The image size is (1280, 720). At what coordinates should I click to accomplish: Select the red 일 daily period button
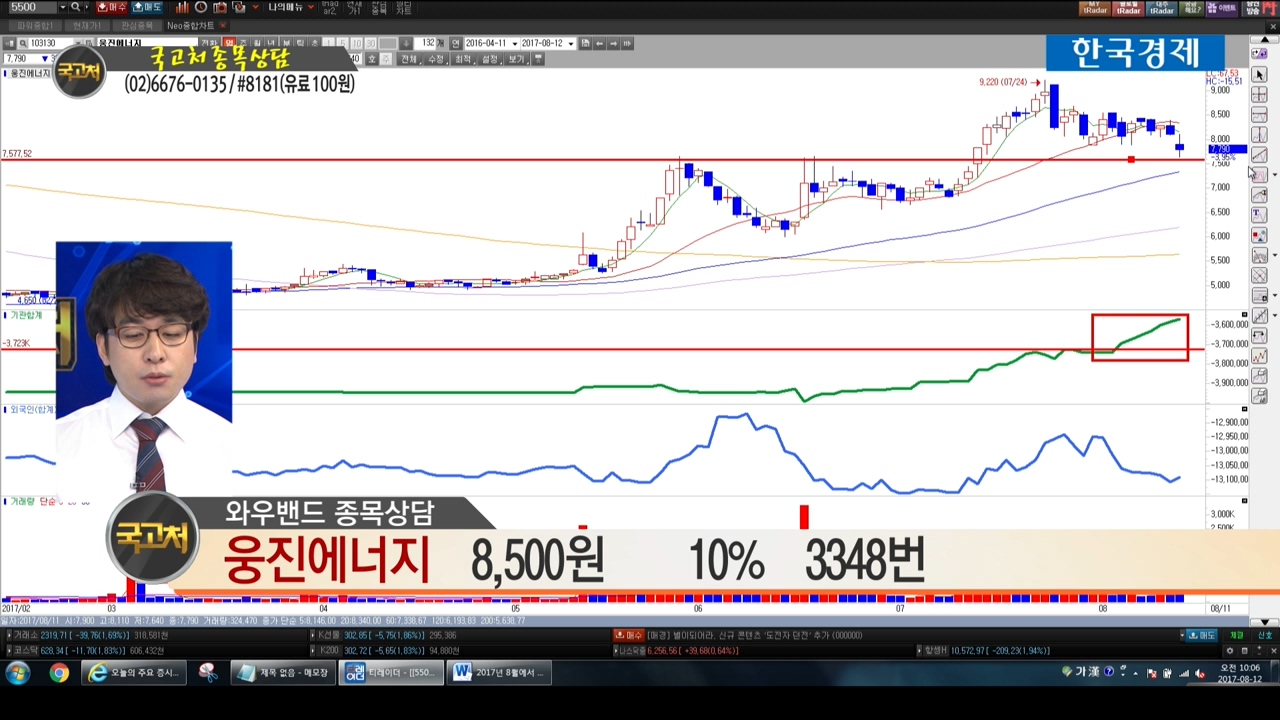click(229, 43)
